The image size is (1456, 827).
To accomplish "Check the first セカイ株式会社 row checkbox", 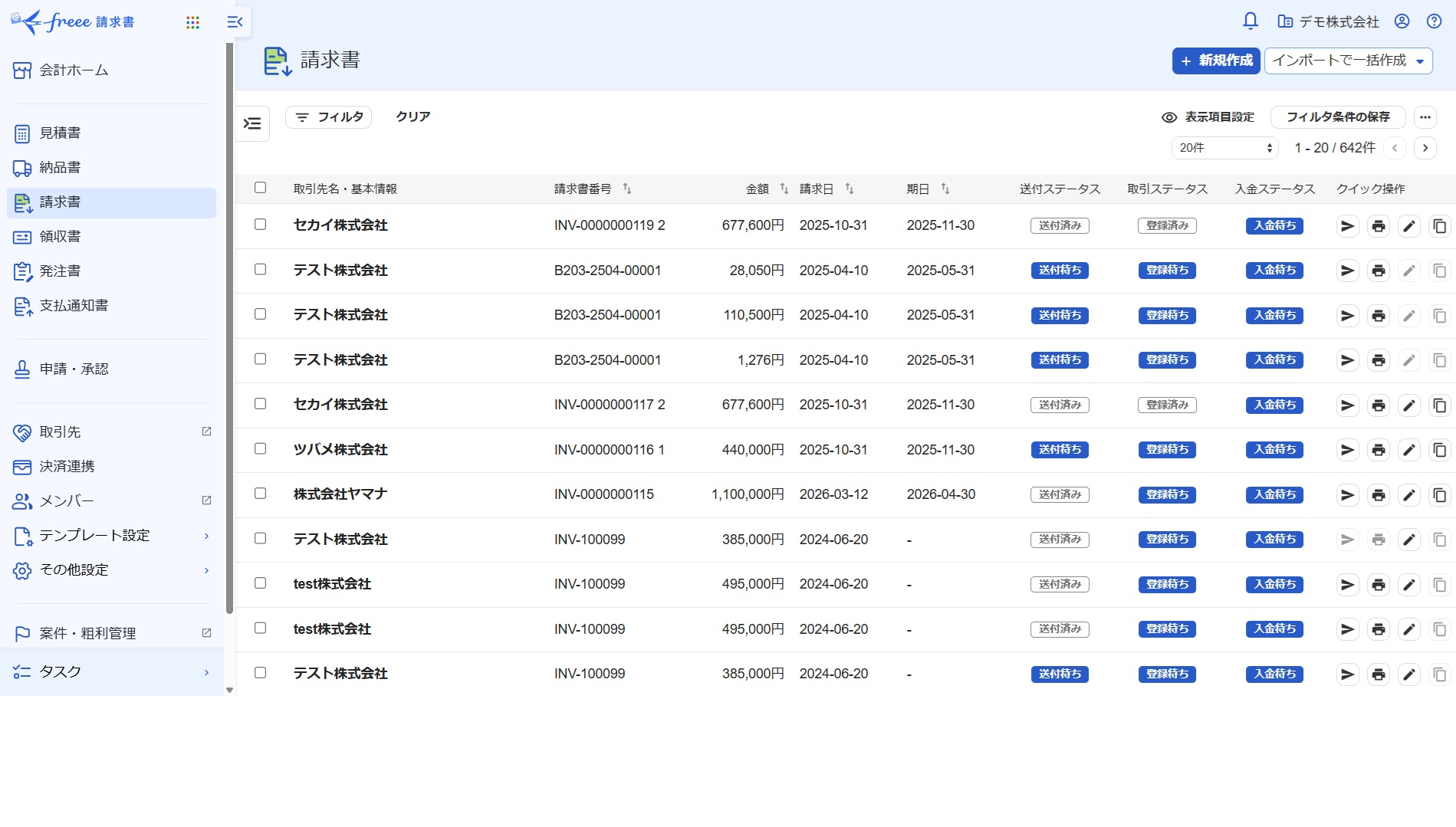I will coord(260,225).
